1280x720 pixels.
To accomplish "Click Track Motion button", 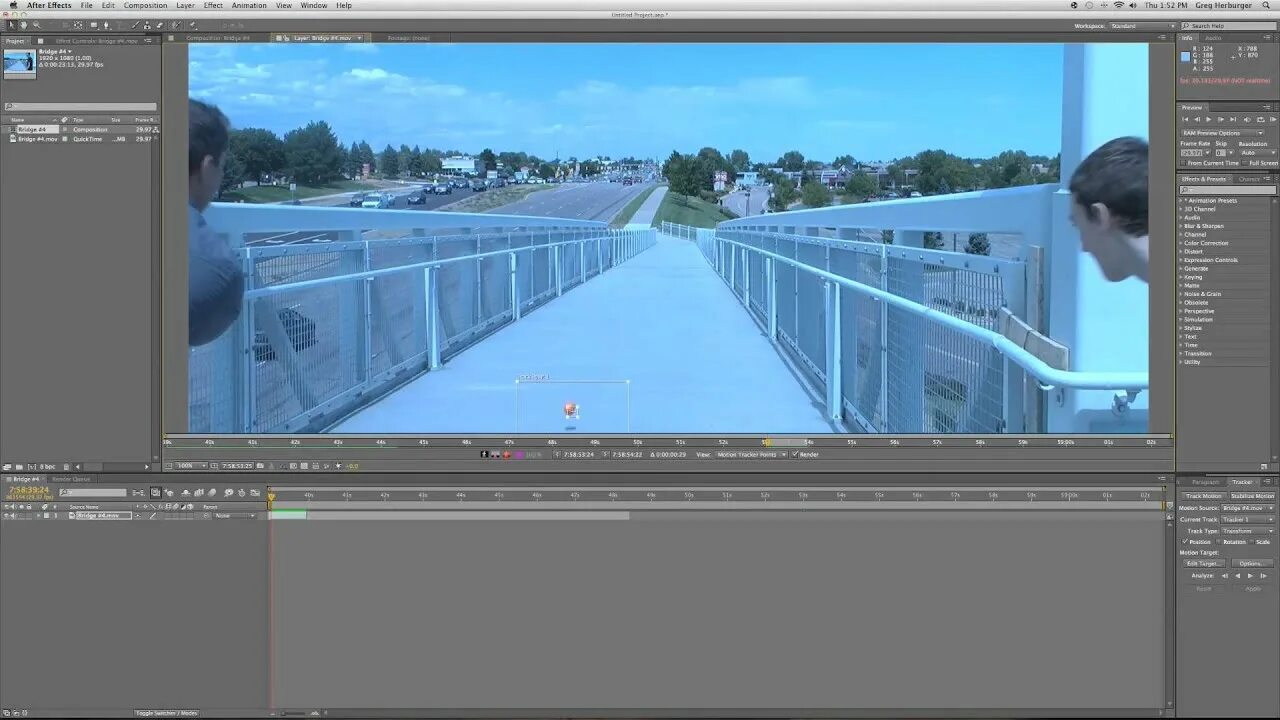I will coord(1203,496).
